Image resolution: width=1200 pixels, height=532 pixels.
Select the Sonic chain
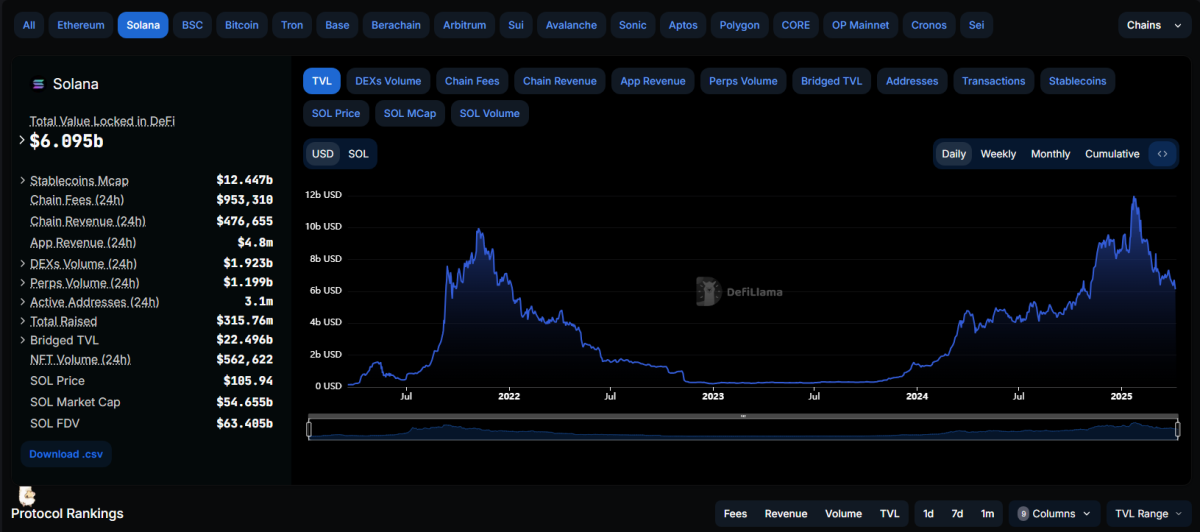click(x=633, y=25)
